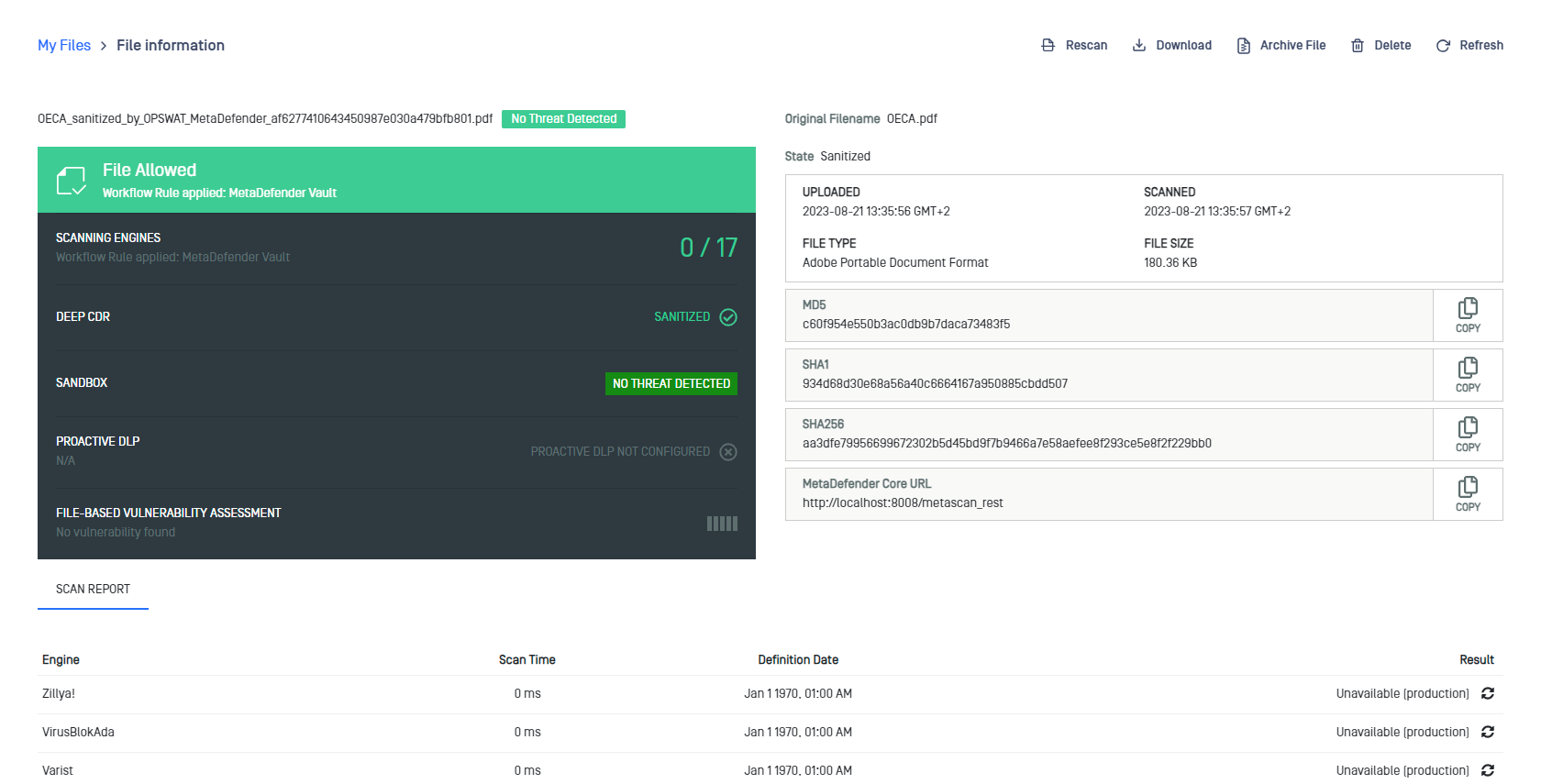
Task: Copy the MetaDefender Core URL
Action: click(1468, 494)
